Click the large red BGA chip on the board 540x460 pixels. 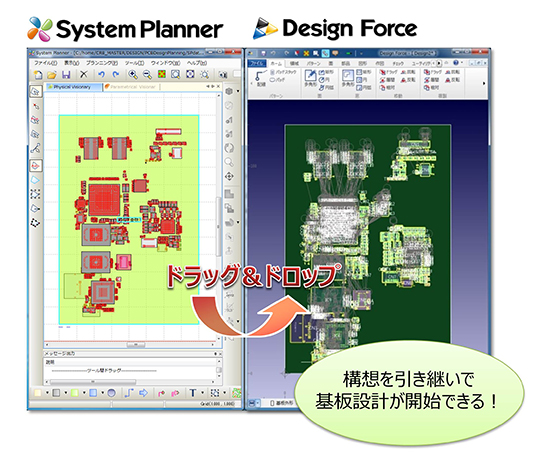coord(104,200)
